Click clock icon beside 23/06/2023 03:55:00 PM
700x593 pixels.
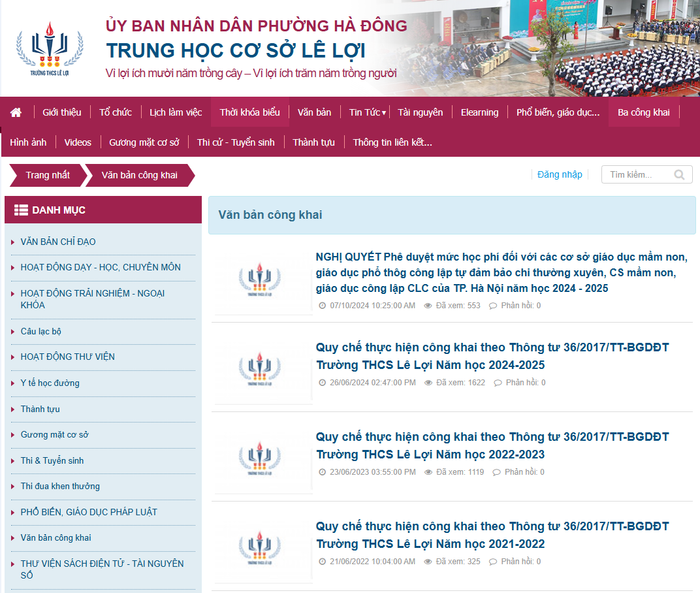(322, 472)
